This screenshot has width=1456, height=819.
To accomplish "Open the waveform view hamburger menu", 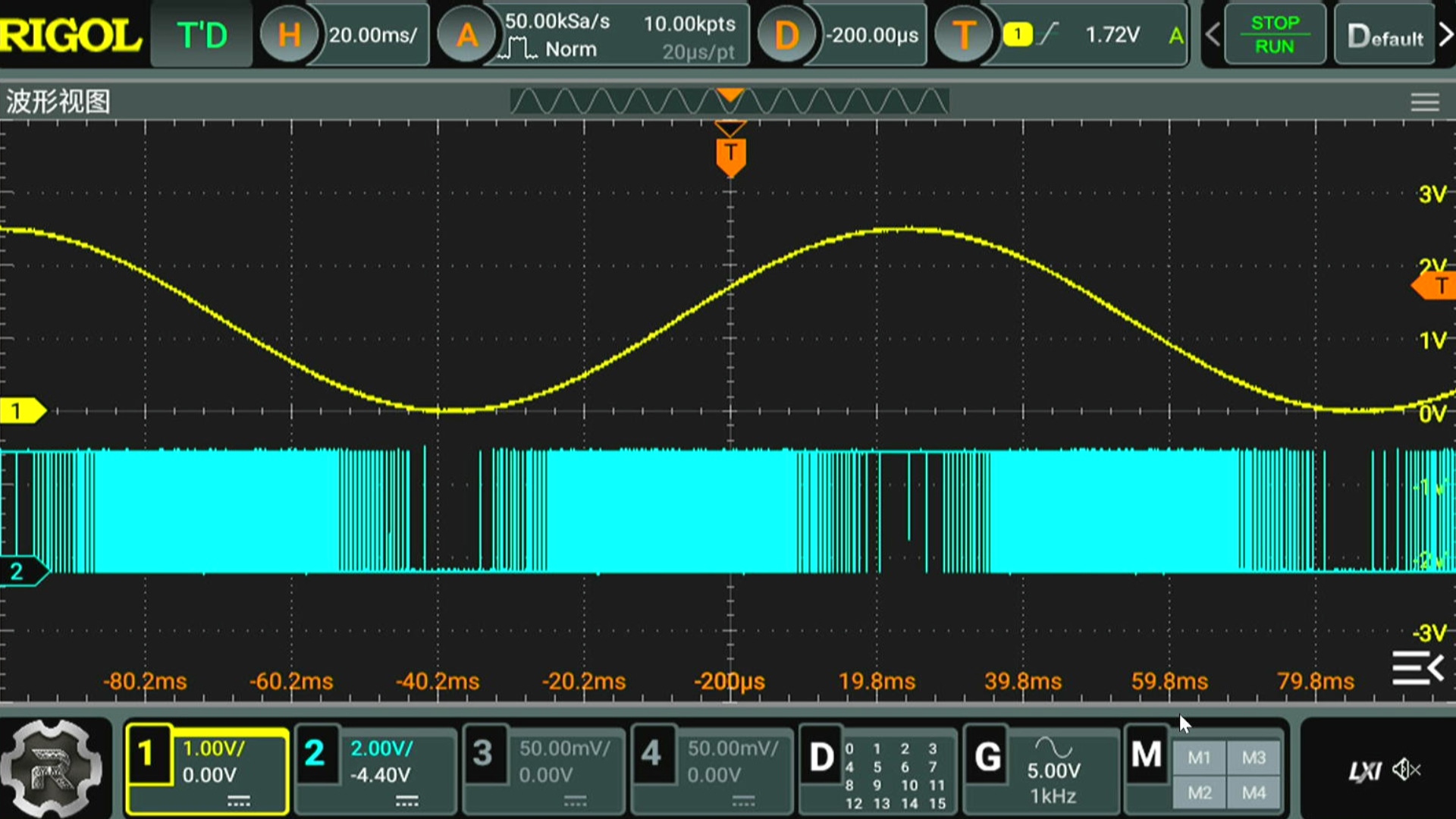I will click(1424, 102).
